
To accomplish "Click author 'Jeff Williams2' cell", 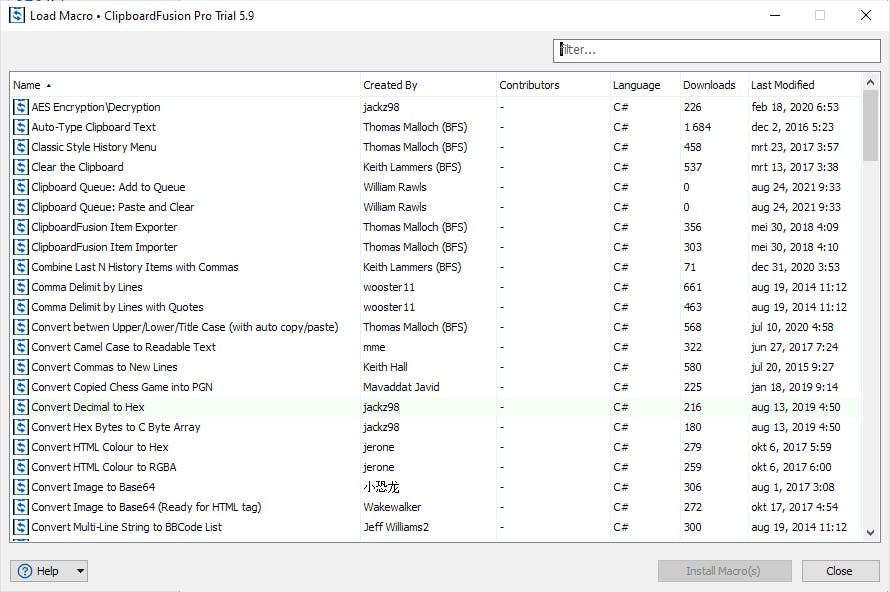I will tap(396, 527).
